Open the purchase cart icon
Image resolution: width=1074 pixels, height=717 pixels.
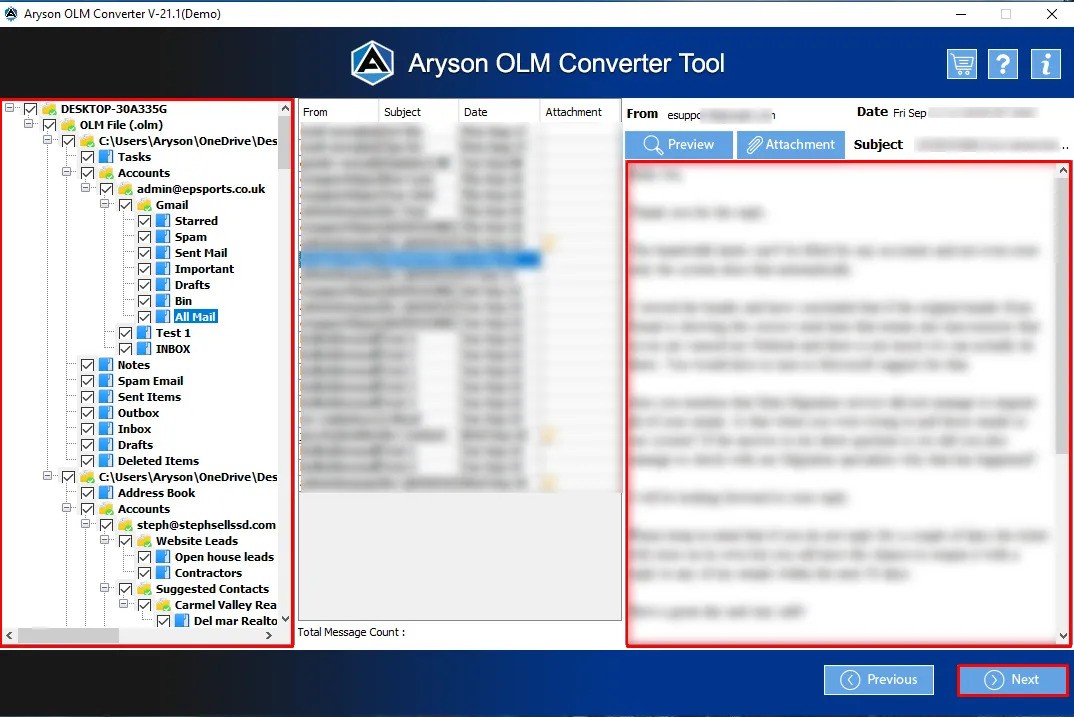point(961,63)
